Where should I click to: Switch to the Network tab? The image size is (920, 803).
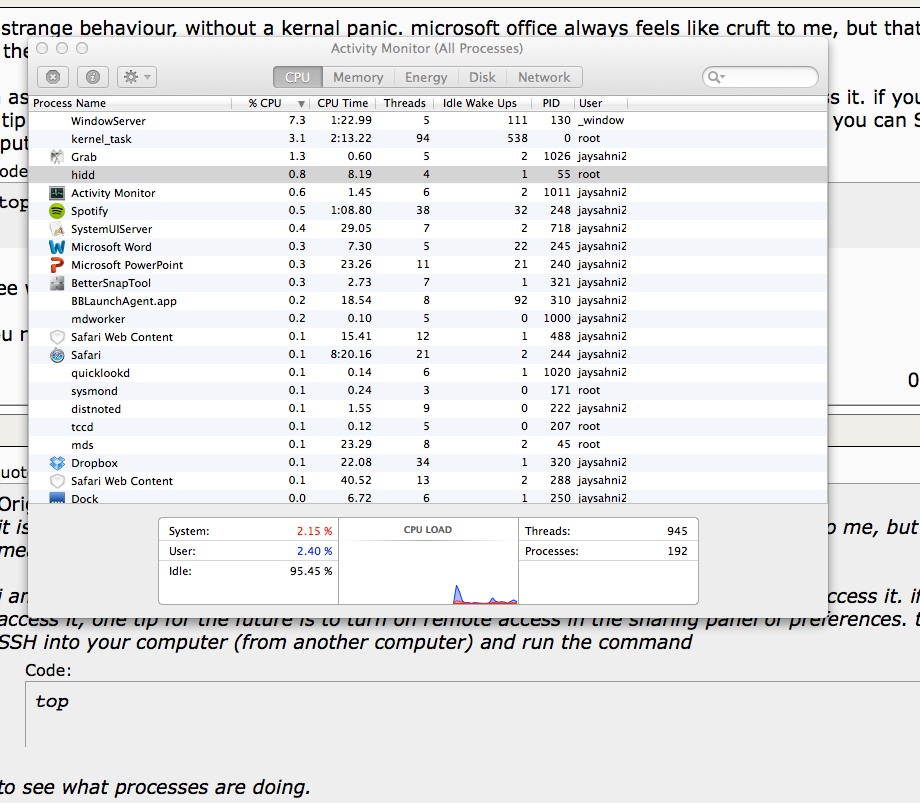pyautogui.click(x=544, y=77)
